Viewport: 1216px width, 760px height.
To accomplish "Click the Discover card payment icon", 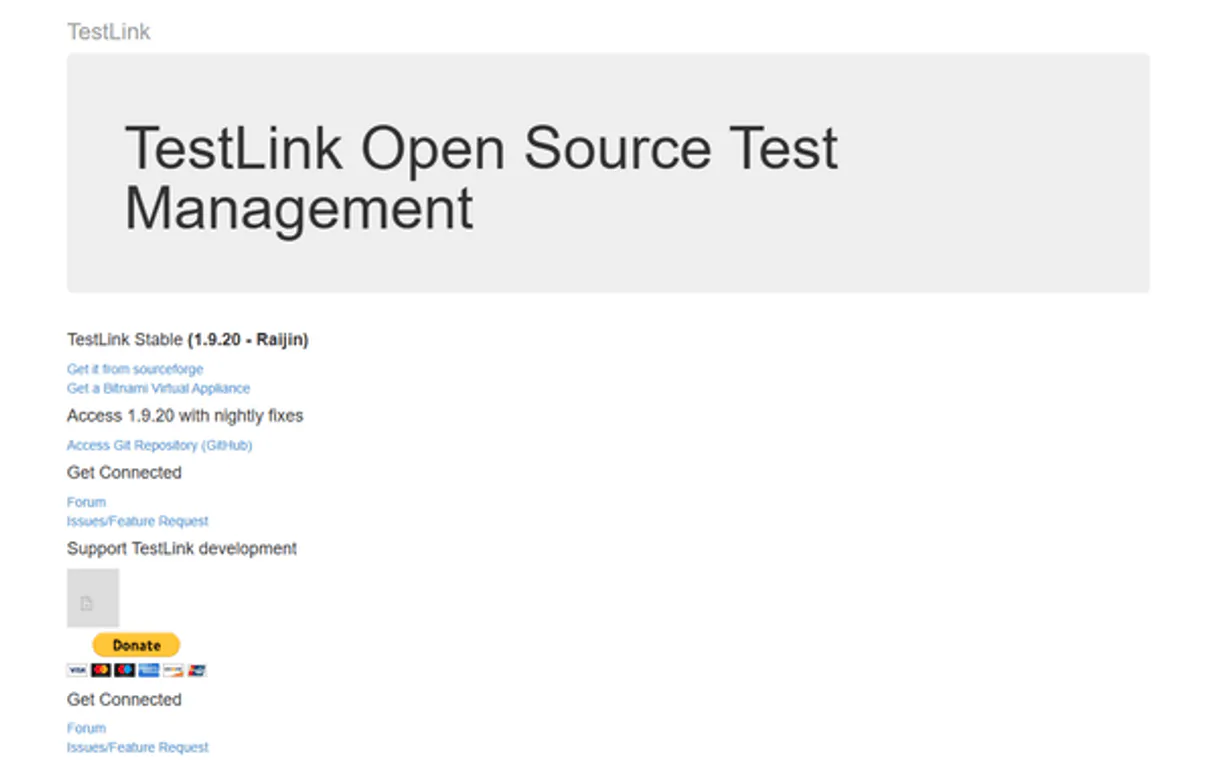I will pyautogui.click(x=173, y=670).
